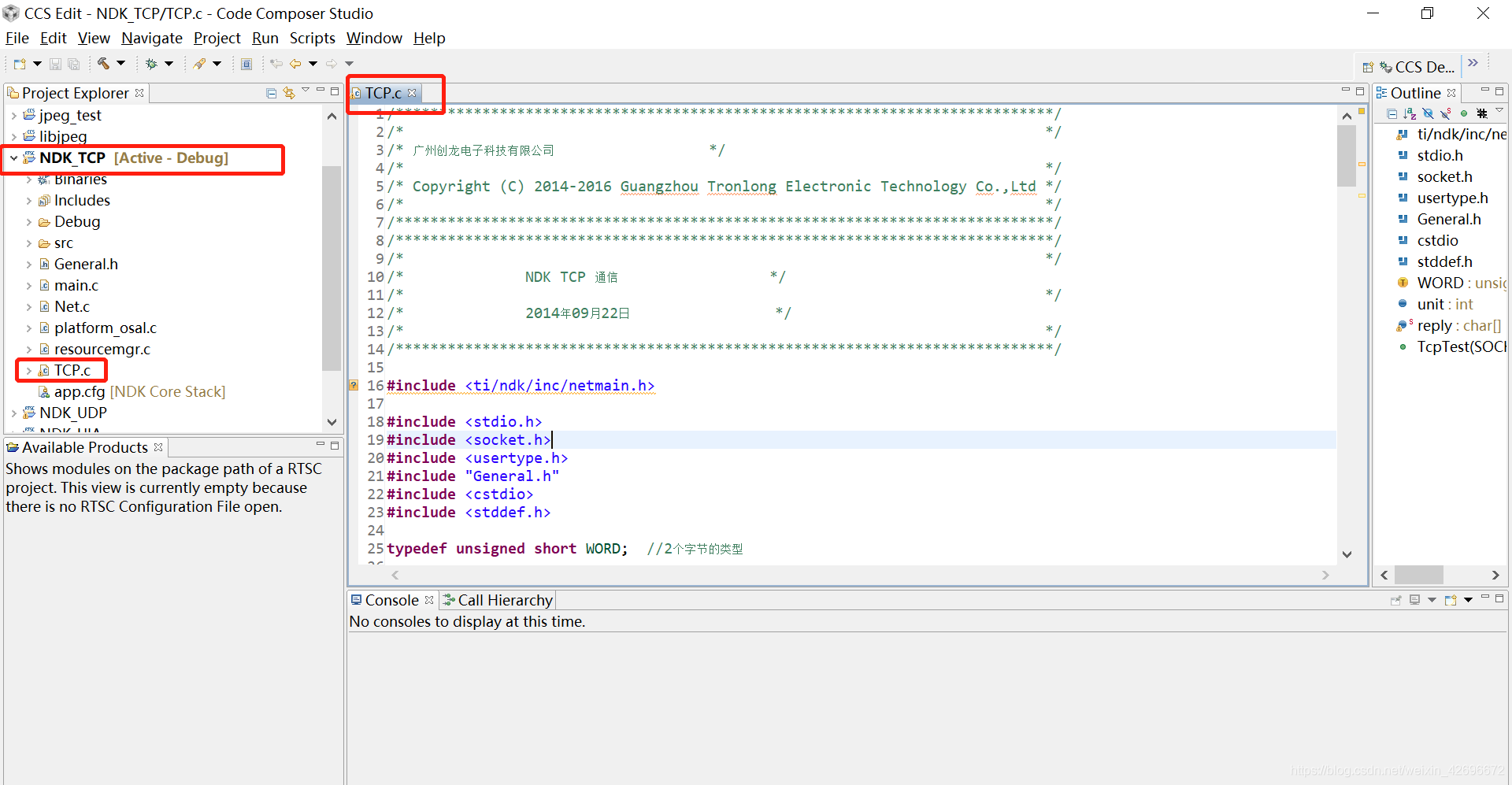The image size is (1512, 785).
Task: Close the TCP.c editor tab
Action: (412, 93)
